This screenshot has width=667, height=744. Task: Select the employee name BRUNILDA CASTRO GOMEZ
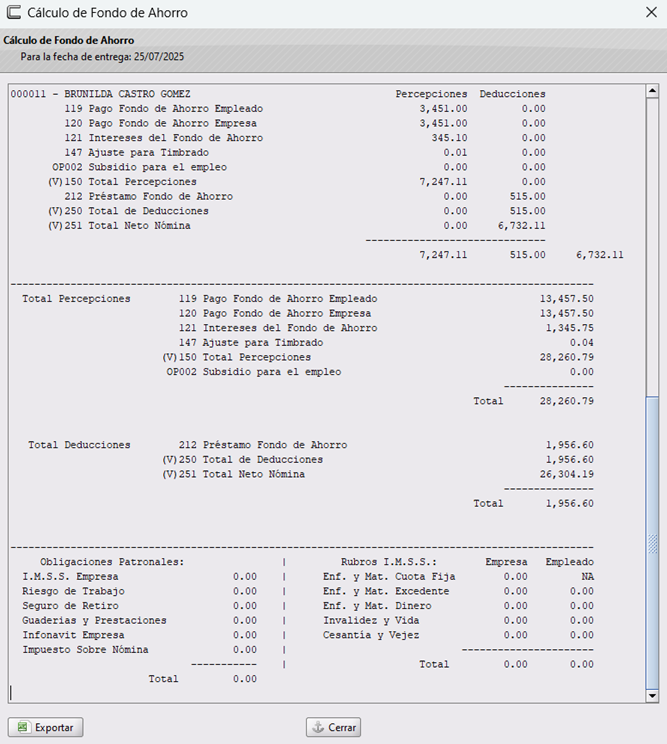[x=127, y=94]
